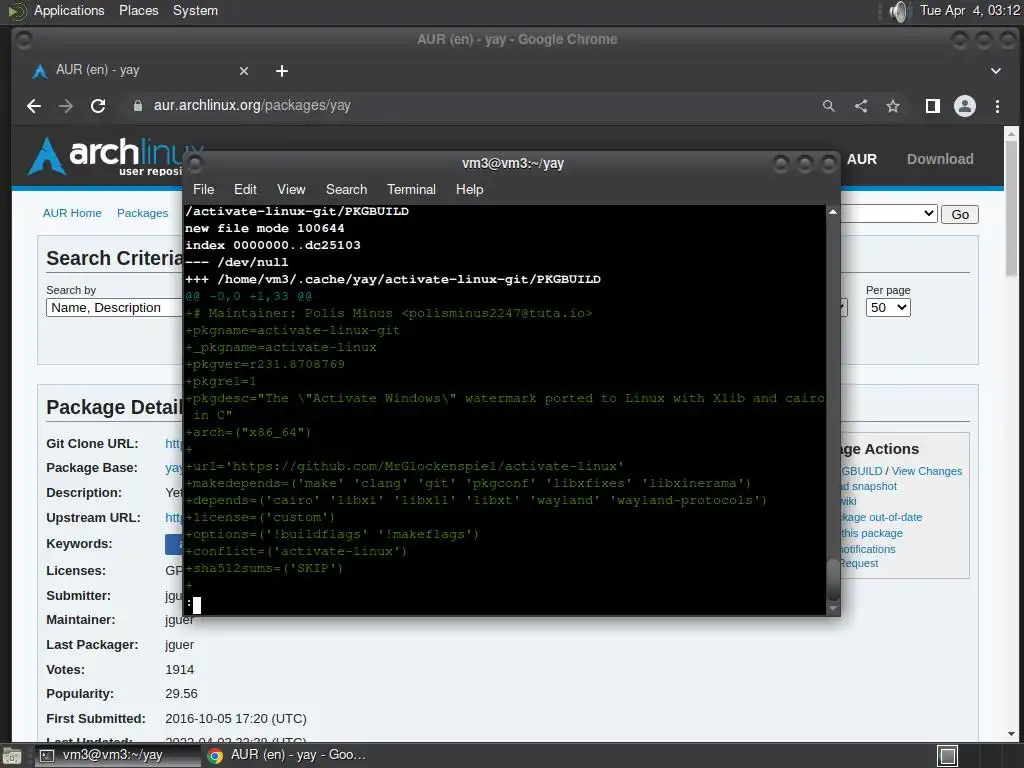Viewport: 1024px width, 768px height.
Task: Click the terminal scrollbar thumb
Action: 833,580
